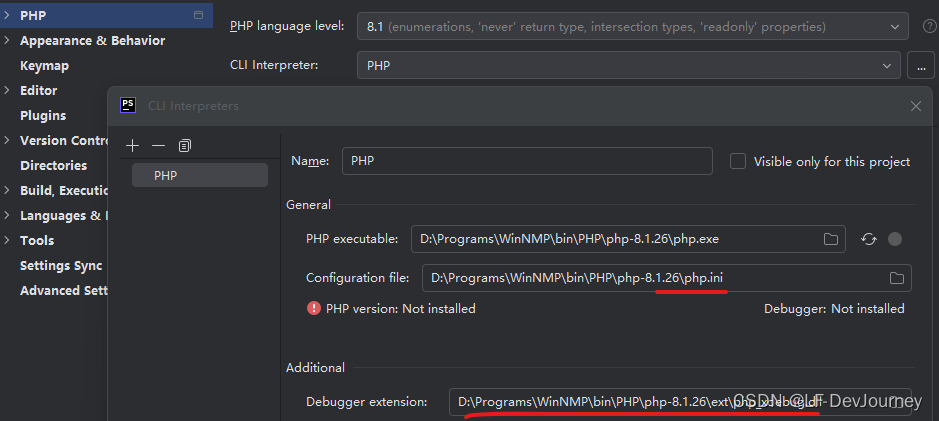
Task: Reload PHP interpreter info with refresh icon
Action: tap(869, 239)
